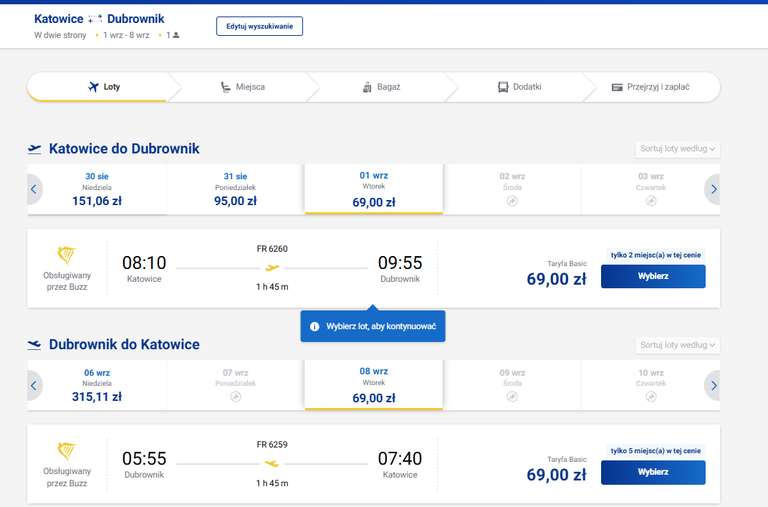Select flight FR 6259 with Wybierz button
768x507 pixels.
tap(653, 472)
